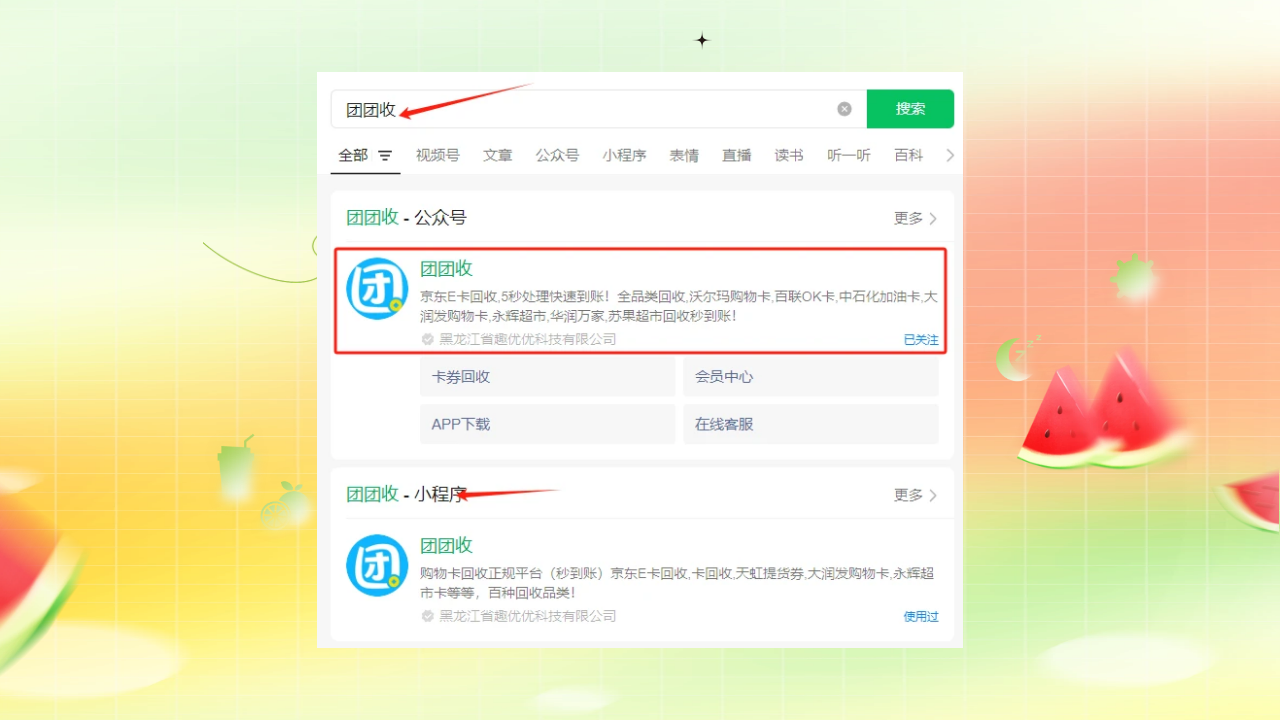Click the 团团收 - 小程序 section heading
Image resolution: width=1280 pixels, height=720 pixels.
click(407, 494)
